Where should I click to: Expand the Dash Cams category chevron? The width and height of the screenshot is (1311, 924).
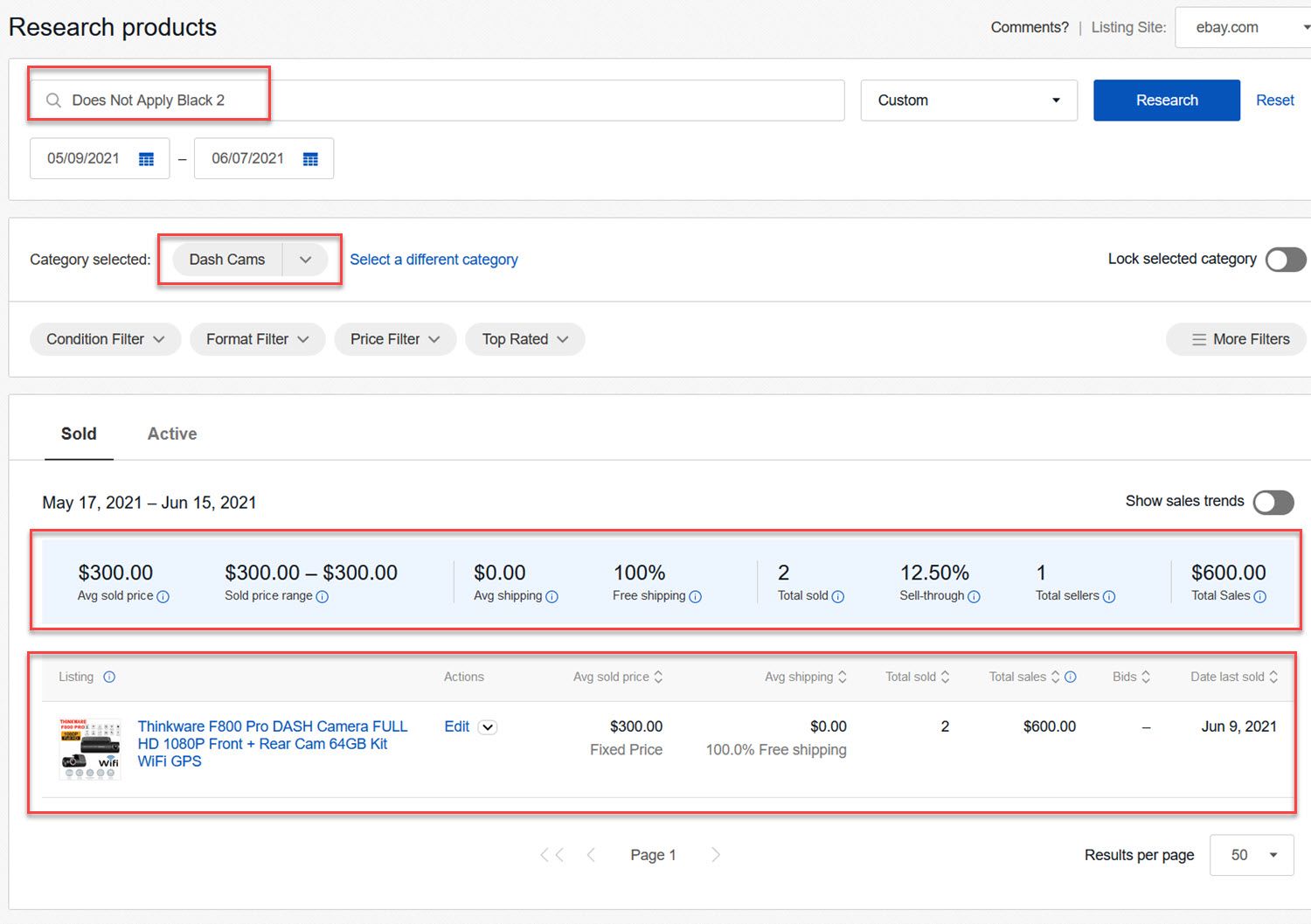[x=305, y=260]
